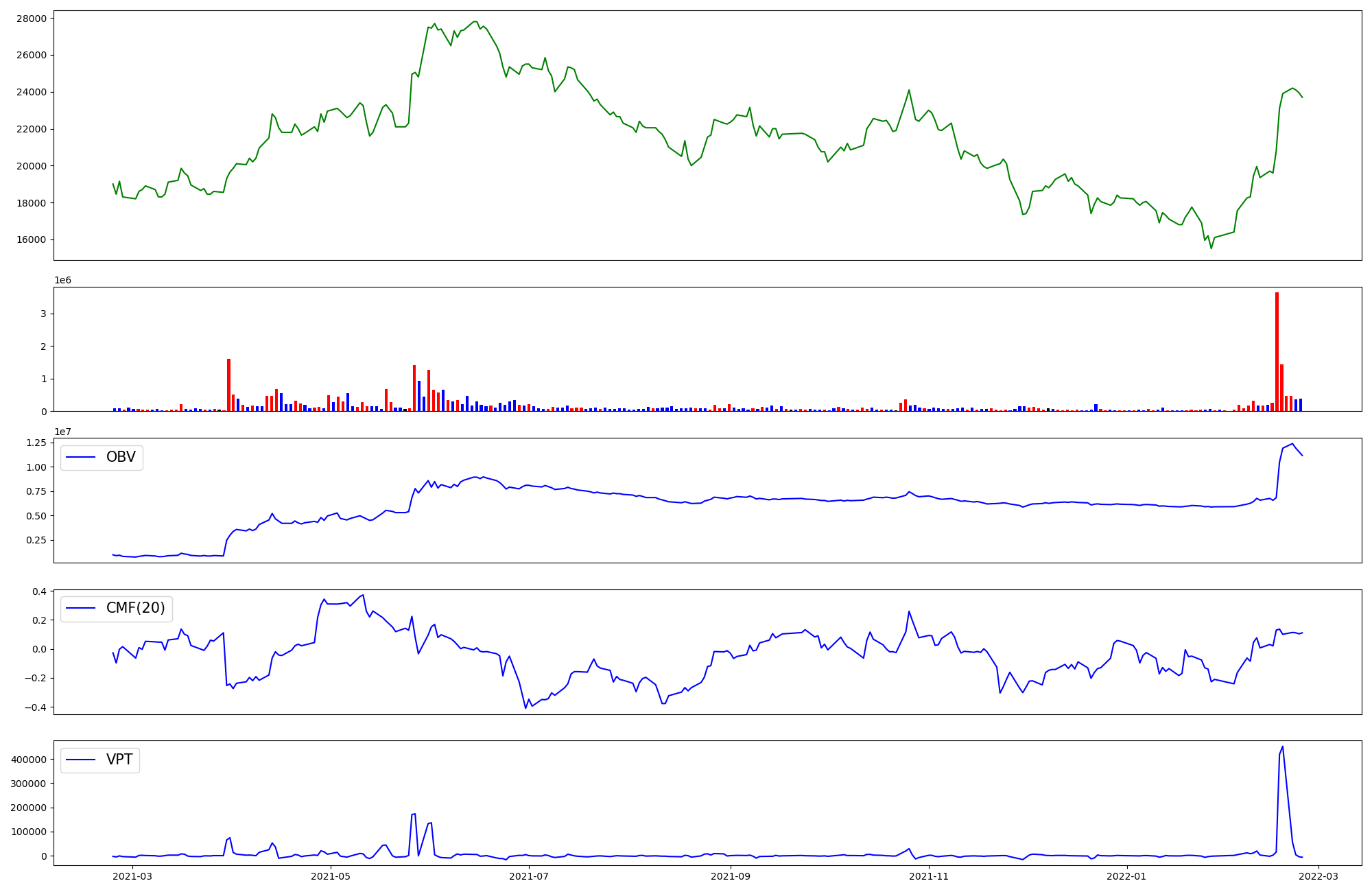The height and width of the screenshot is (892, 1372).
Task: Click the 2021-09 x-axis date label
Action: pos(731,876)
